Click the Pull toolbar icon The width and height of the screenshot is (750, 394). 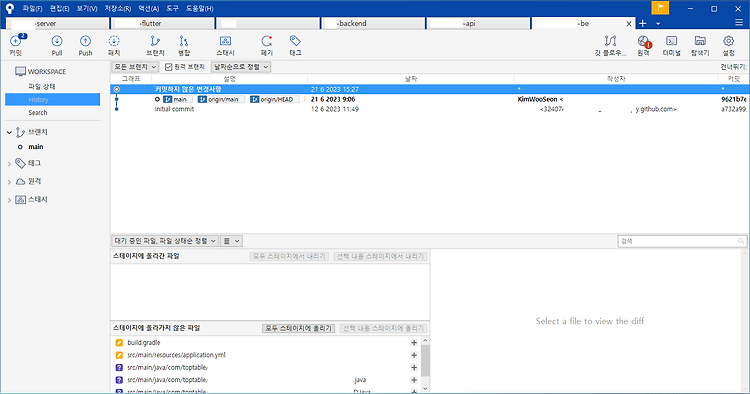click(57, 41)
